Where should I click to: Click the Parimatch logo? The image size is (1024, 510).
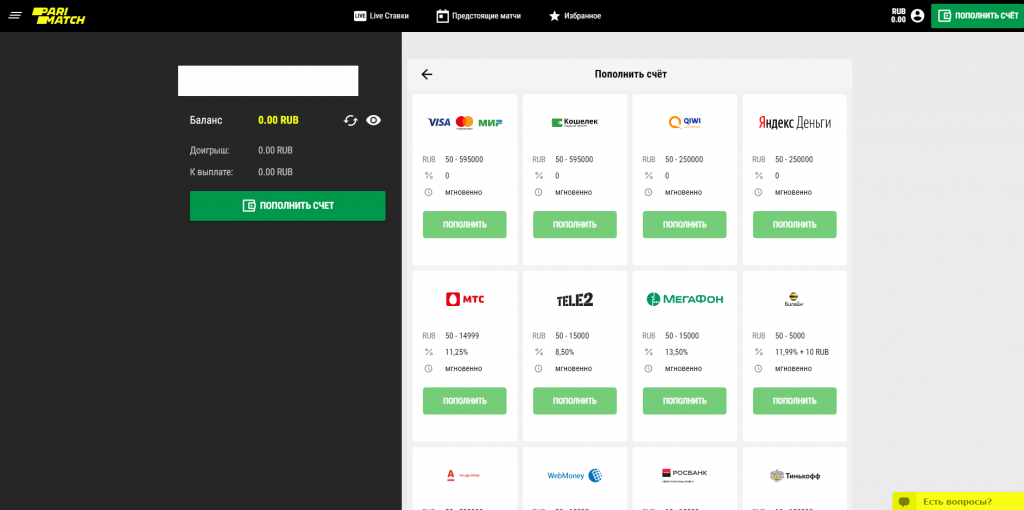[59, 16]
